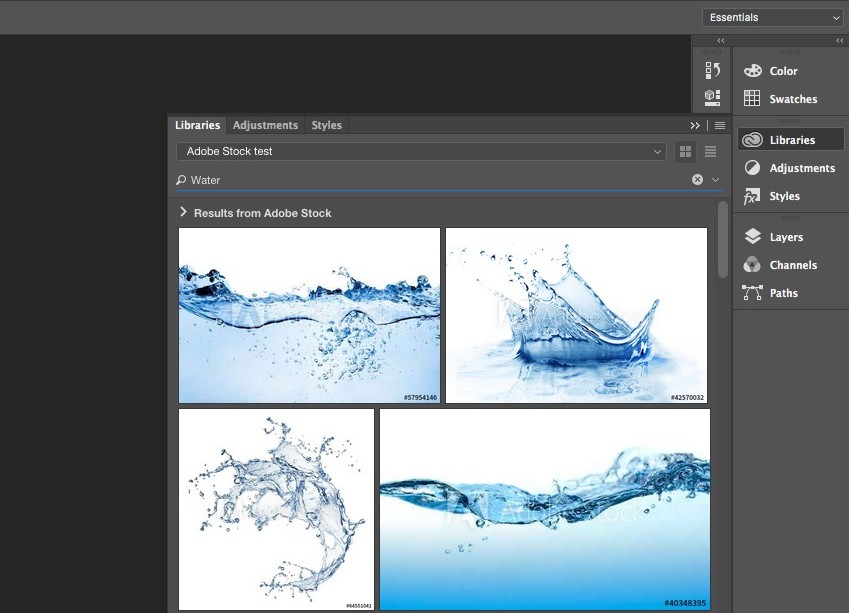Collapse the Results from Adobe Stock section
The width and height of the screenshot is (849, 613).
point(184,212)
